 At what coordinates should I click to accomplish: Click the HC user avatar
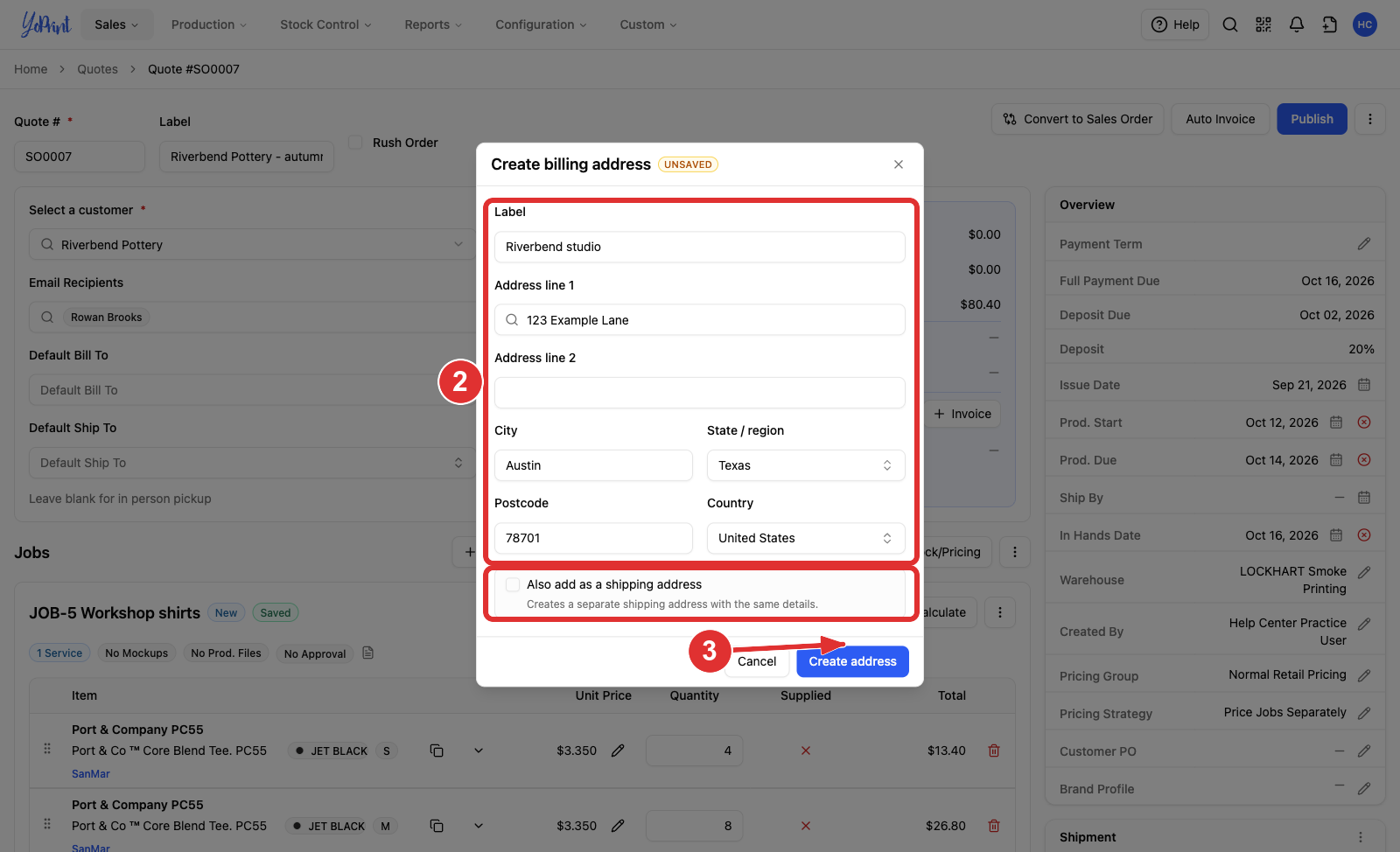coord(1364,24)
